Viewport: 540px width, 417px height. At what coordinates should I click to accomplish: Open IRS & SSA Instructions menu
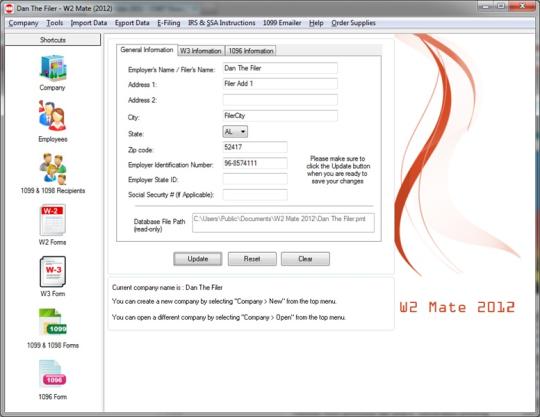(221, 23)
